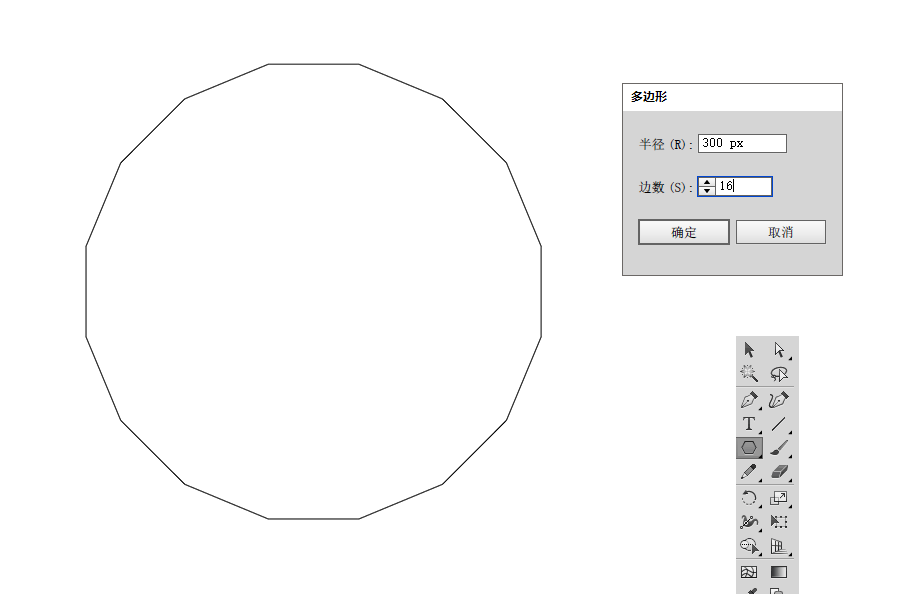
Task: Click the 半径 (R) radius input field
Action: coord(742,143)
